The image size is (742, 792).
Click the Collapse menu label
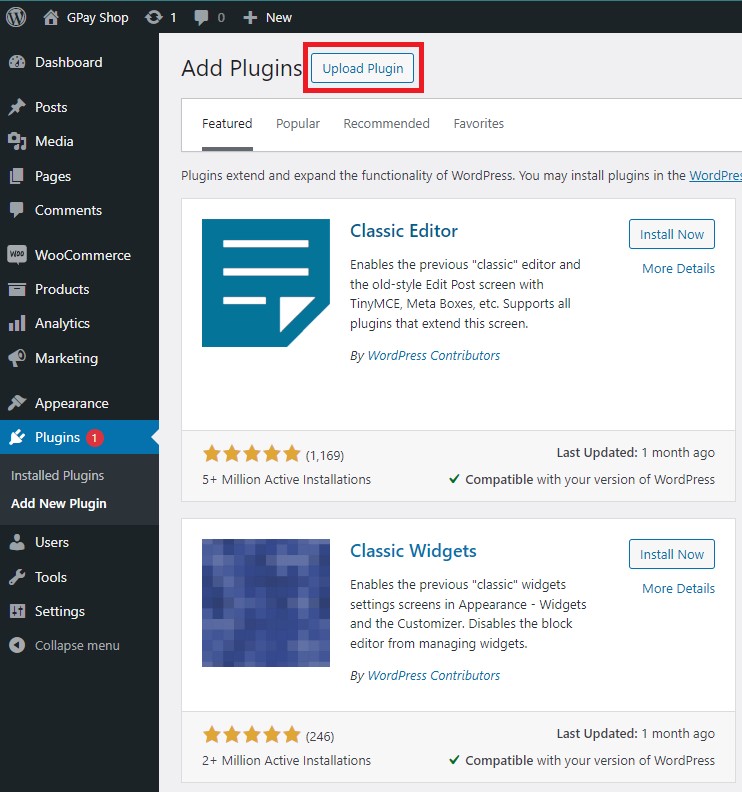[77, 646]
